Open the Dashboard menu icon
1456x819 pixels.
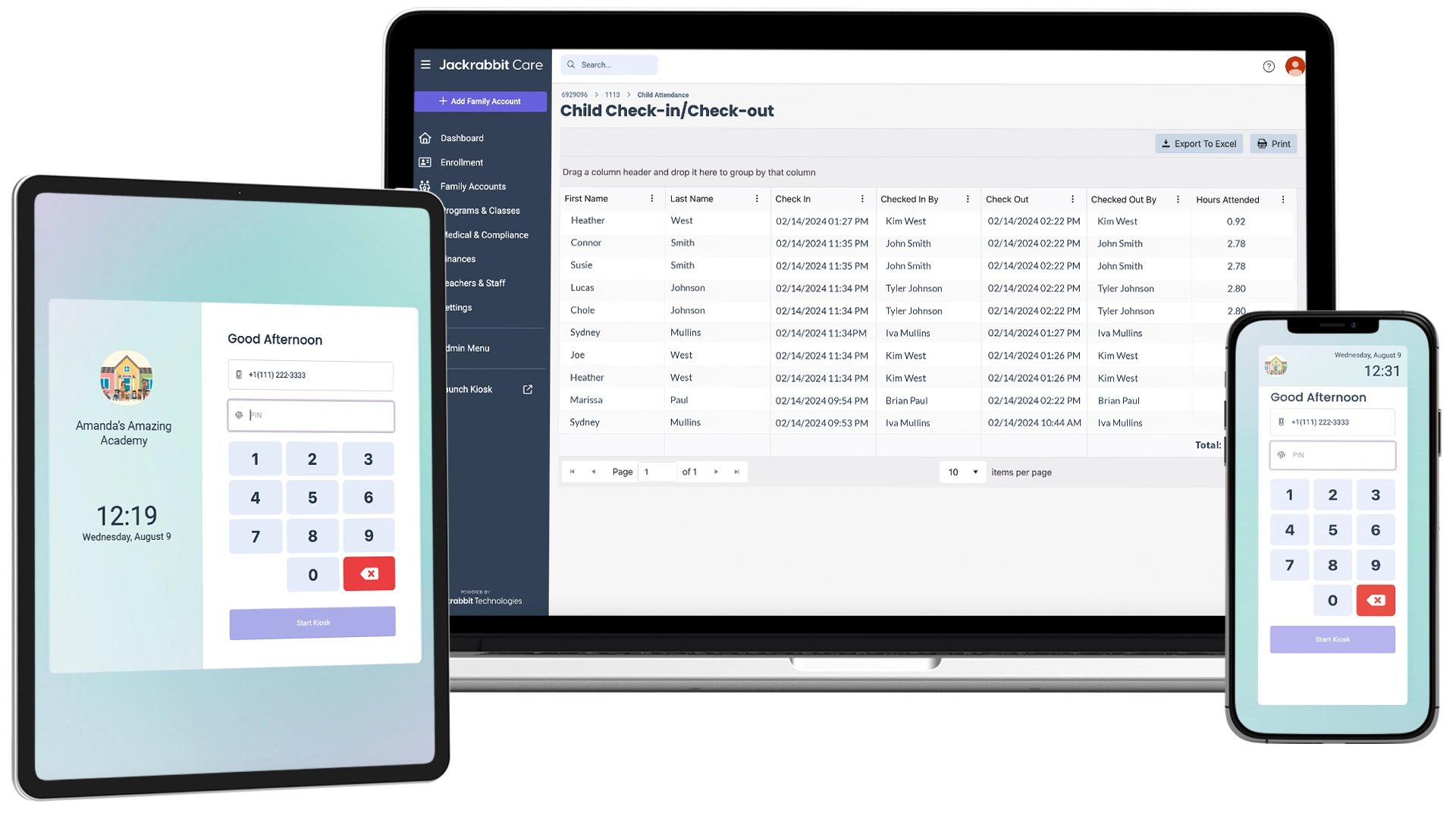point(425,137)
